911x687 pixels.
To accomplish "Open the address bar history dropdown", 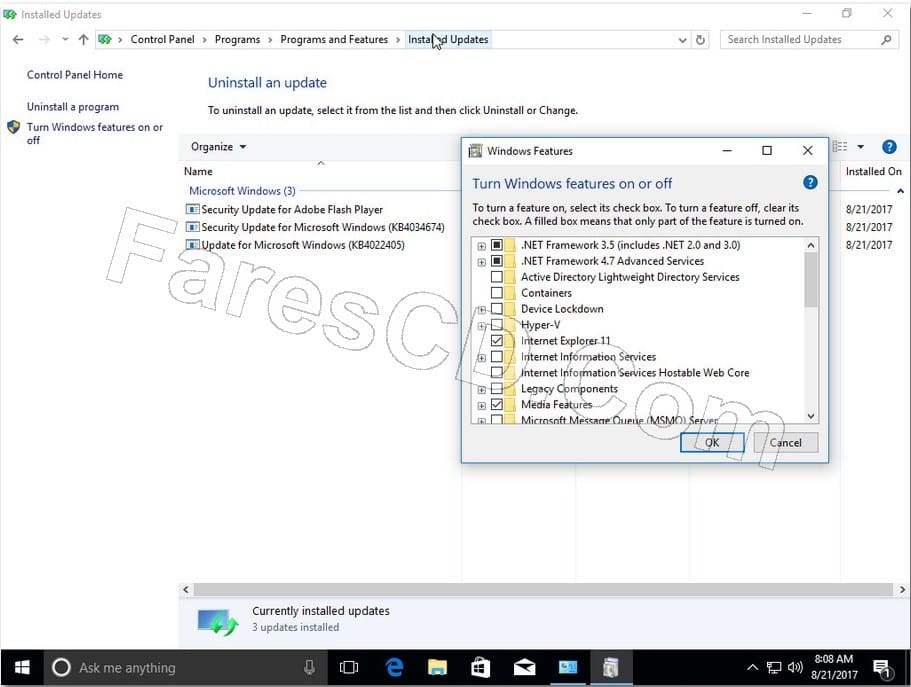I will coord(683,40).
